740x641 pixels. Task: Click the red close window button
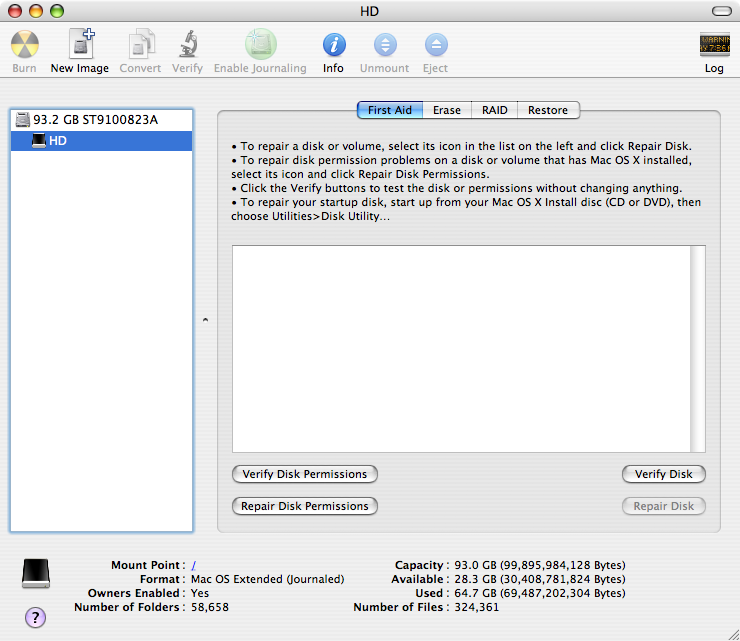pyautogui.click(x=15, y=11)
